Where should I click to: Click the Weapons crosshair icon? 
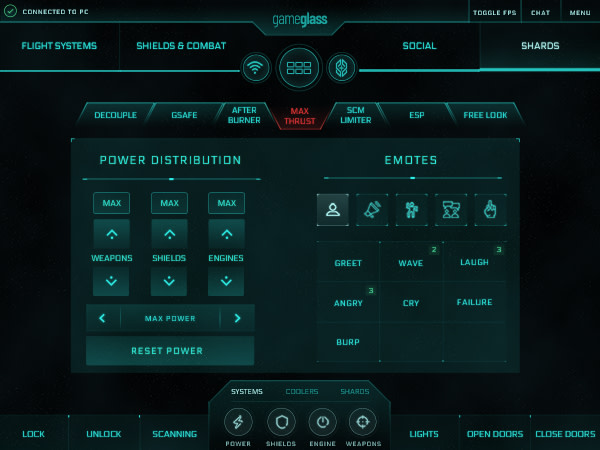tap(363, 422)
